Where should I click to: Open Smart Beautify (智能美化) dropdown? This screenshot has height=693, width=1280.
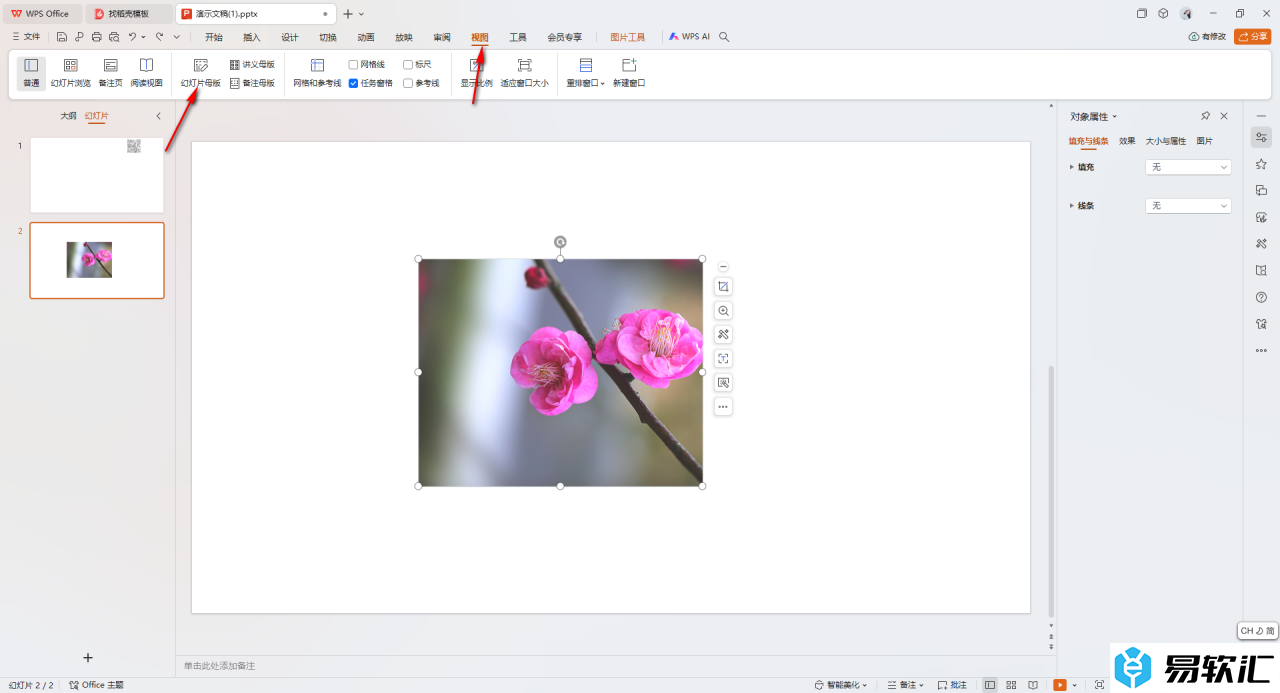(841, 685)
